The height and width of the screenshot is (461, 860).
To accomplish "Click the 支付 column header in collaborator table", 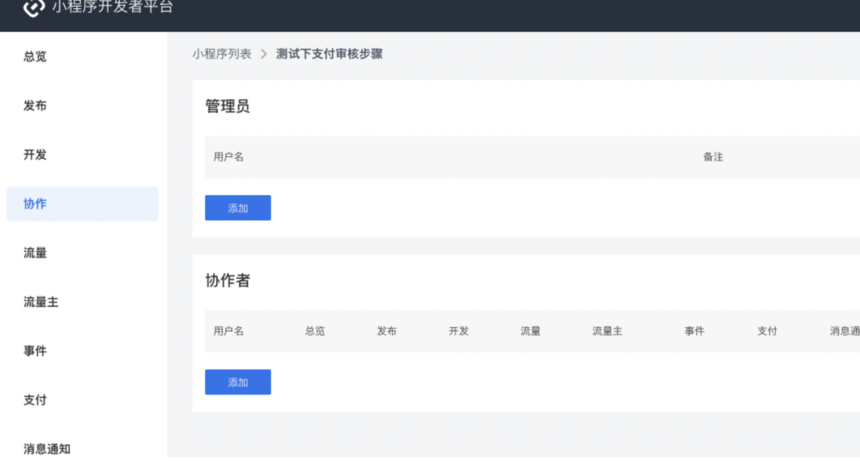I will point(767,331).
